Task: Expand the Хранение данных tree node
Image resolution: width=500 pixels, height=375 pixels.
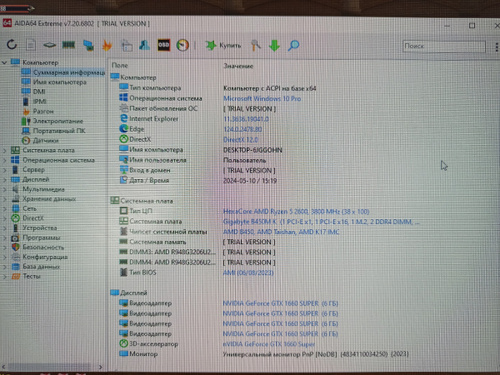Action: tap(4, 199)
